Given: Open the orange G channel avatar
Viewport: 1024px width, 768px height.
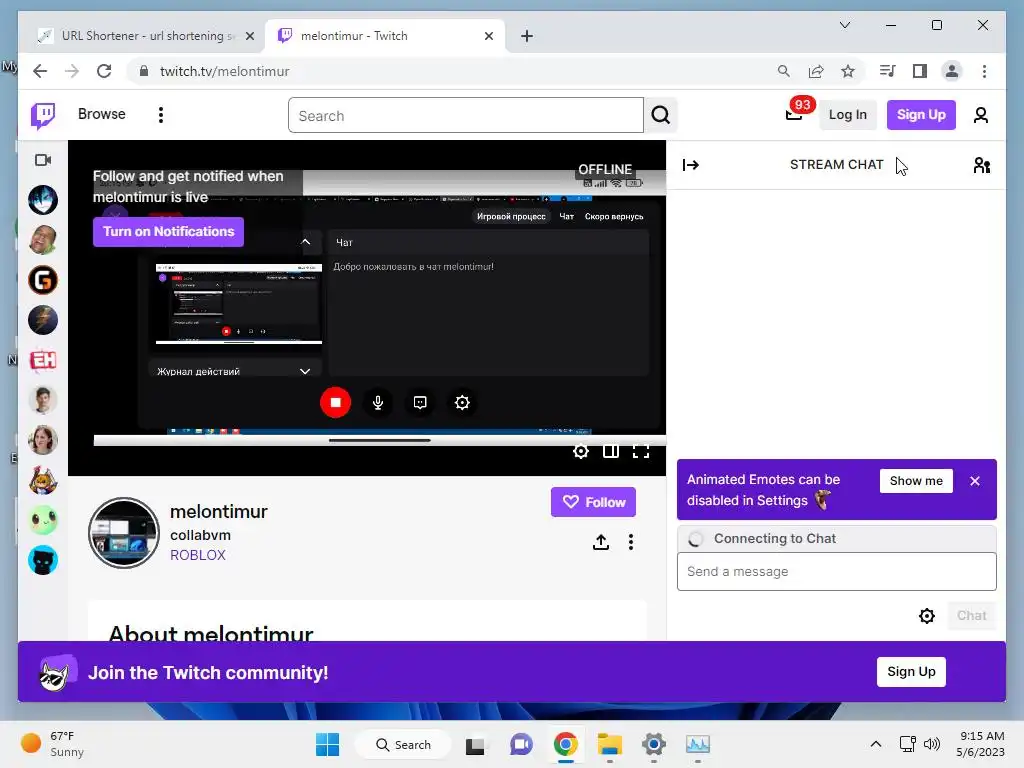Looking at the screenshot, I should pyautogui.click(x=43, y=280).
